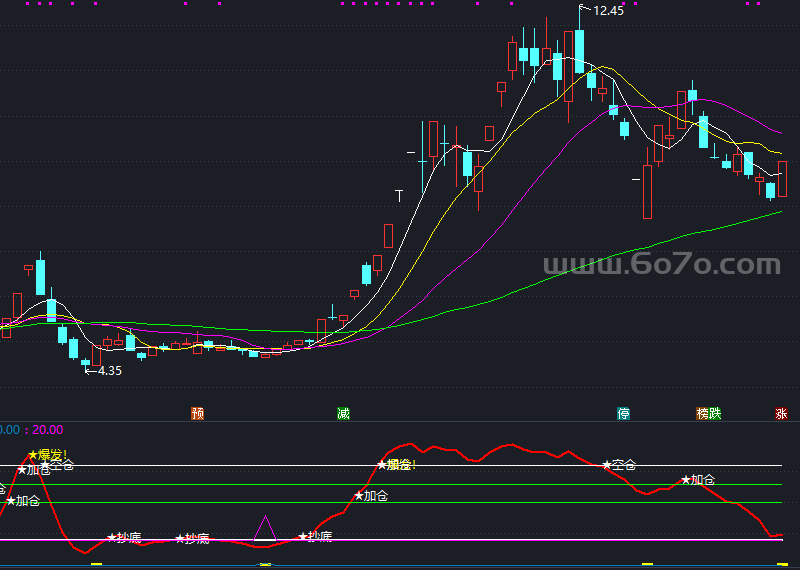800x570 pixels.
Task: Click the dark red 涨 event marker
Action: tap(781, 413)
